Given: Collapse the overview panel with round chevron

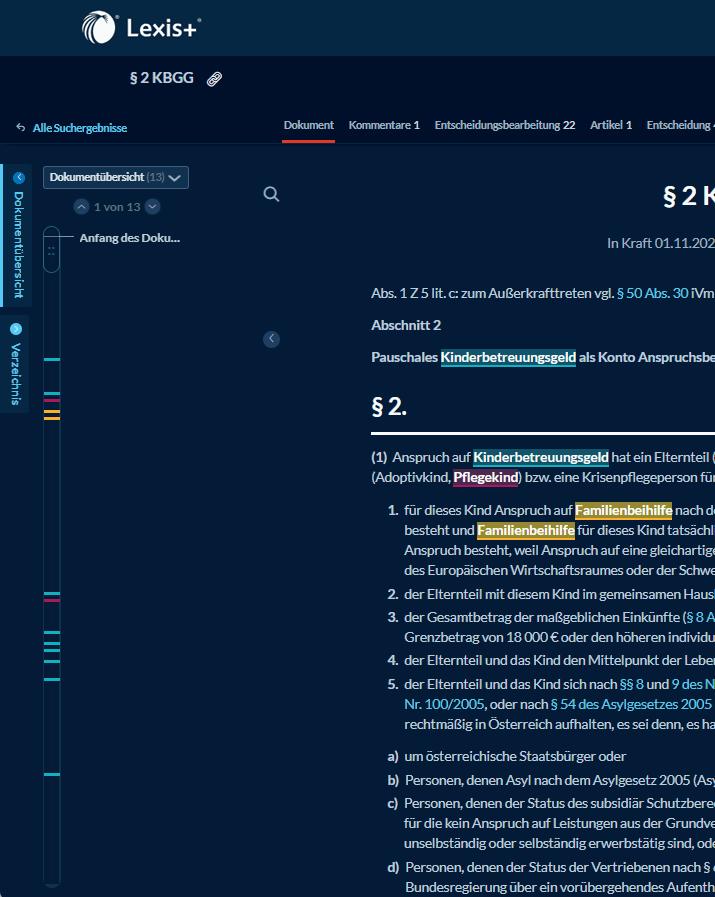Looking at the screenshot, I should click(271, 339).
